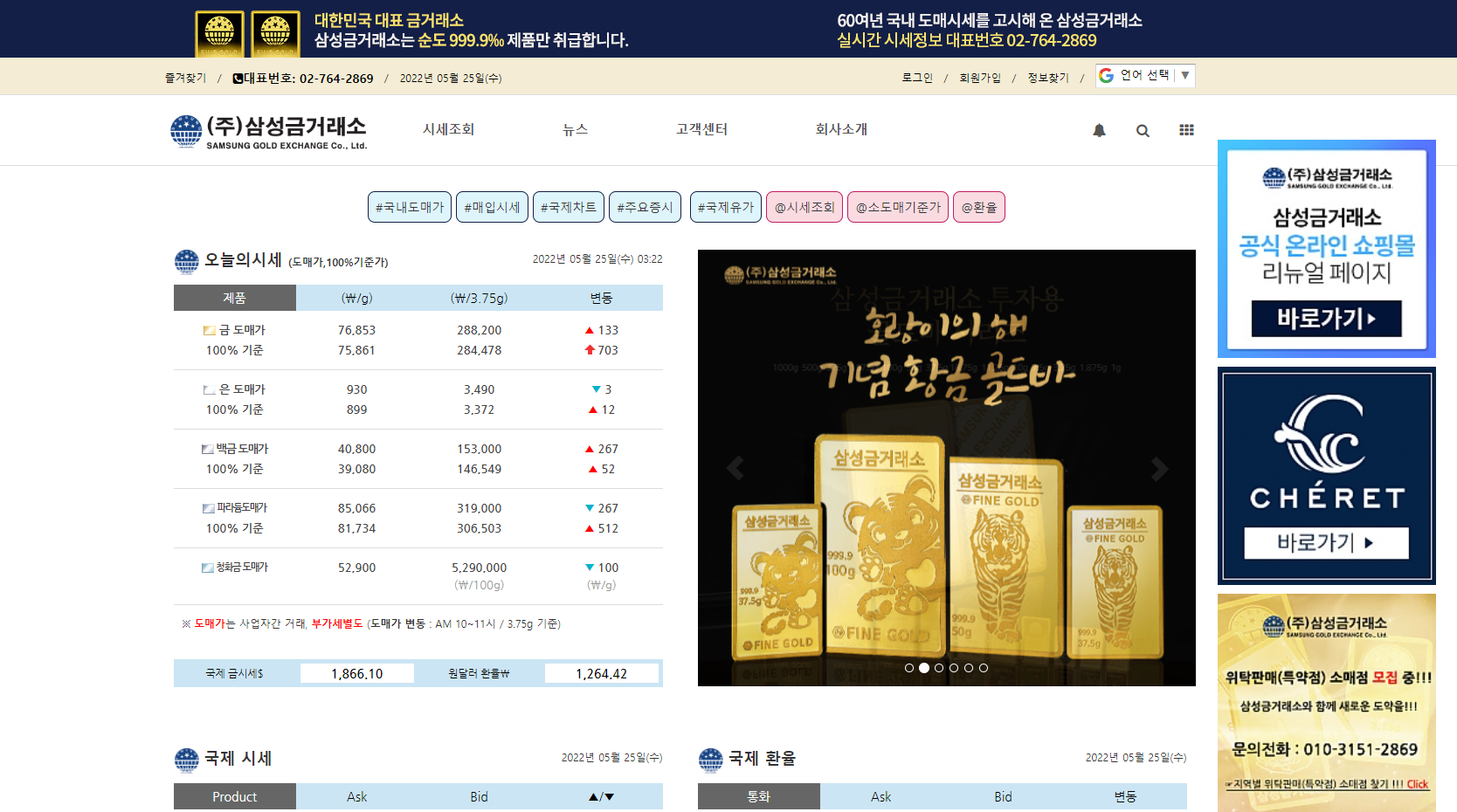Click the 즐겨찾기 link
Screen dimensions: 1457x812
[185, 78]
